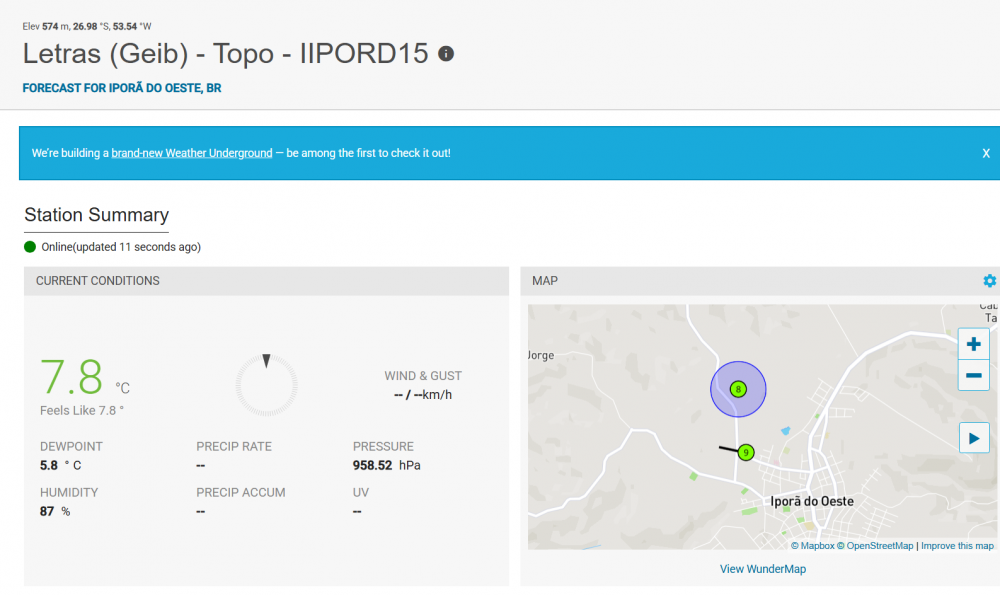Viewport: 1000px width, 595px height.
Task: Click the 7.8 temperature reading
Action: click(72, 379)
